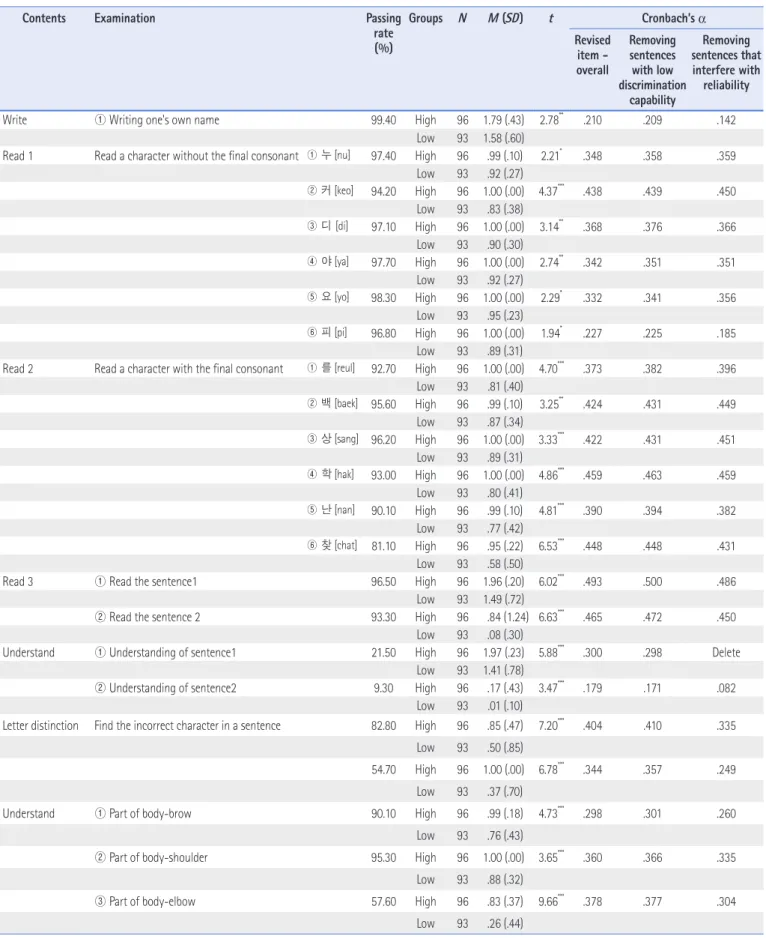Image resolution: width=766 pixels, height=942 pixels.
Task: Click the 'Contents' column header
Action: coord(44,18)
